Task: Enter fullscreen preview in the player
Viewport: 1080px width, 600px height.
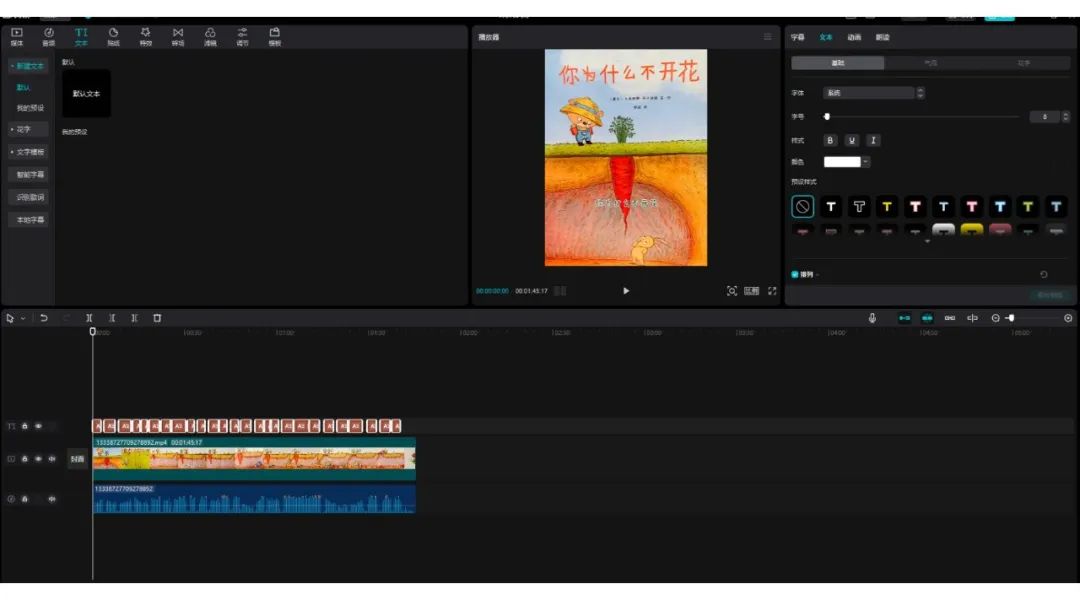Action: [x=772, y=291]
